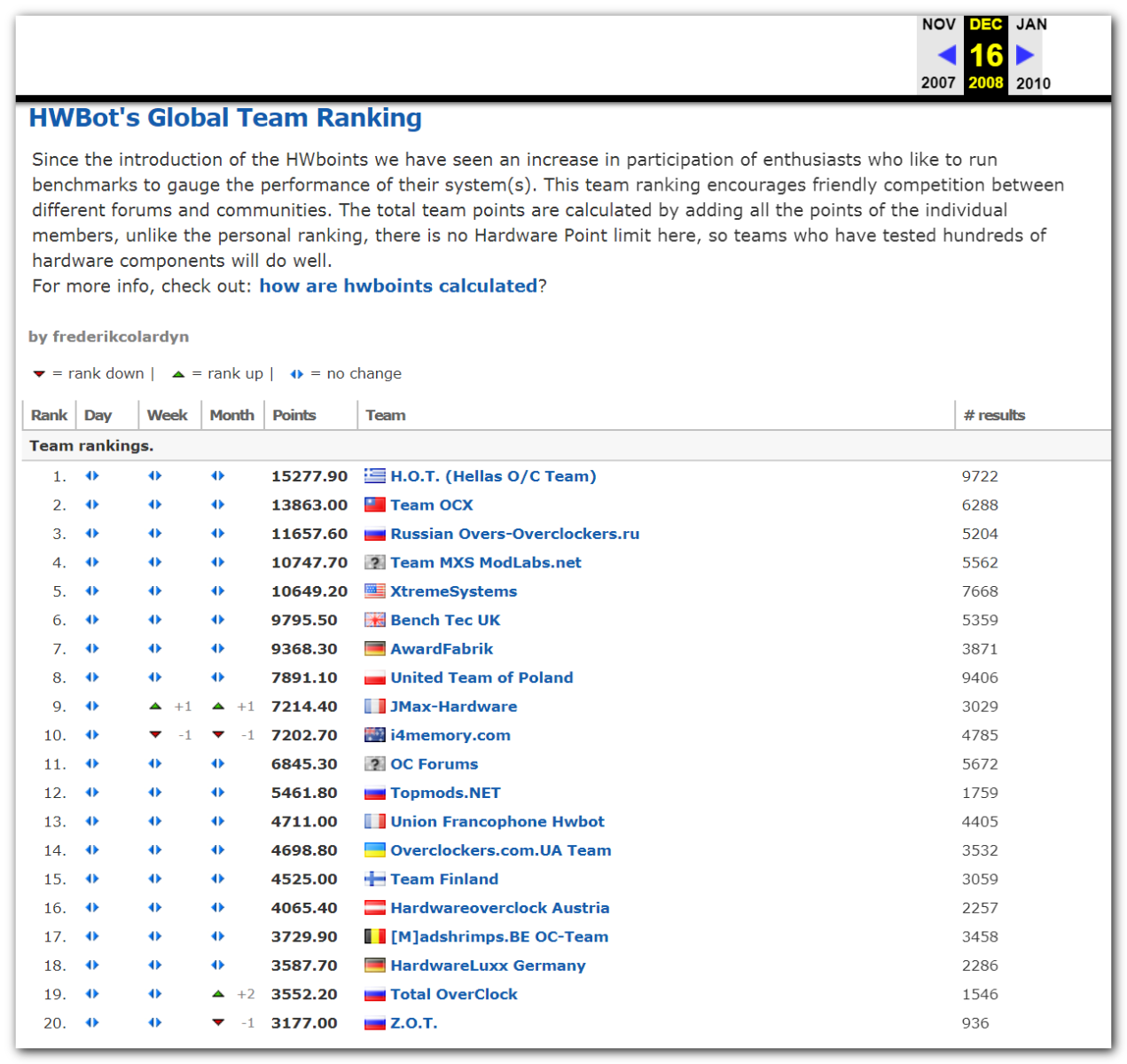Click the previous capture left arrow
Viewport: 1127px width, 1064px height.
(x=946, y=55)
